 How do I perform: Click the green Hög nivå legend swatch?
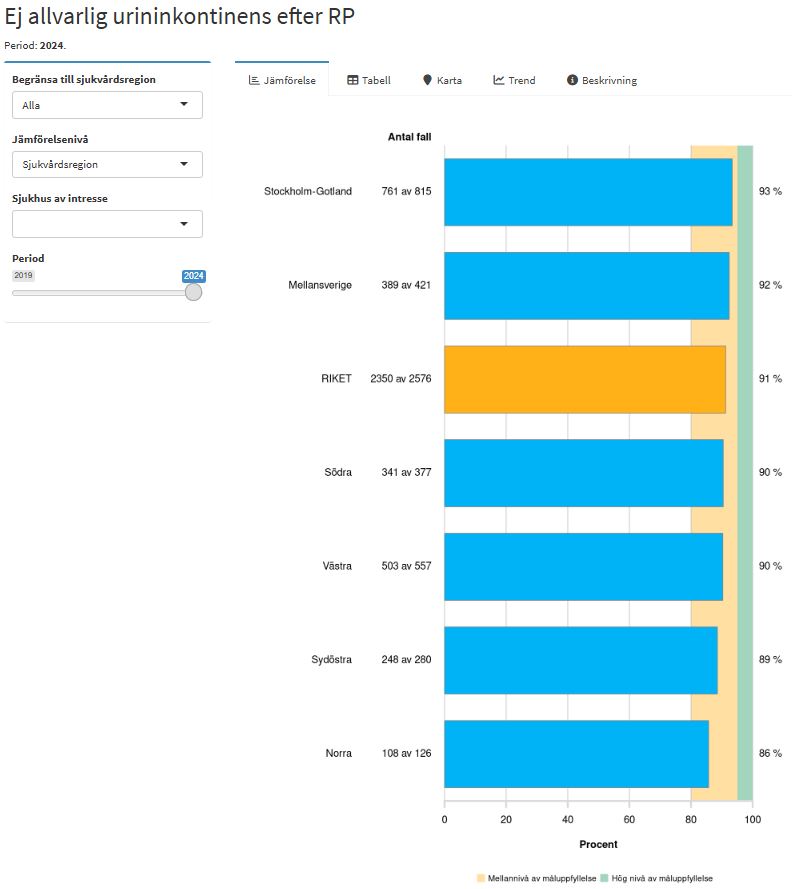(604, 878)
